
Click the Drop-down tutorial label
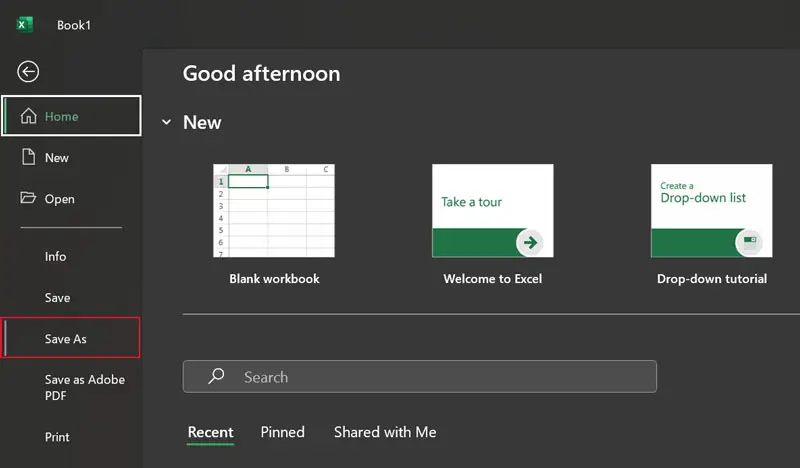pyautogui.click(x=712, y=279)
